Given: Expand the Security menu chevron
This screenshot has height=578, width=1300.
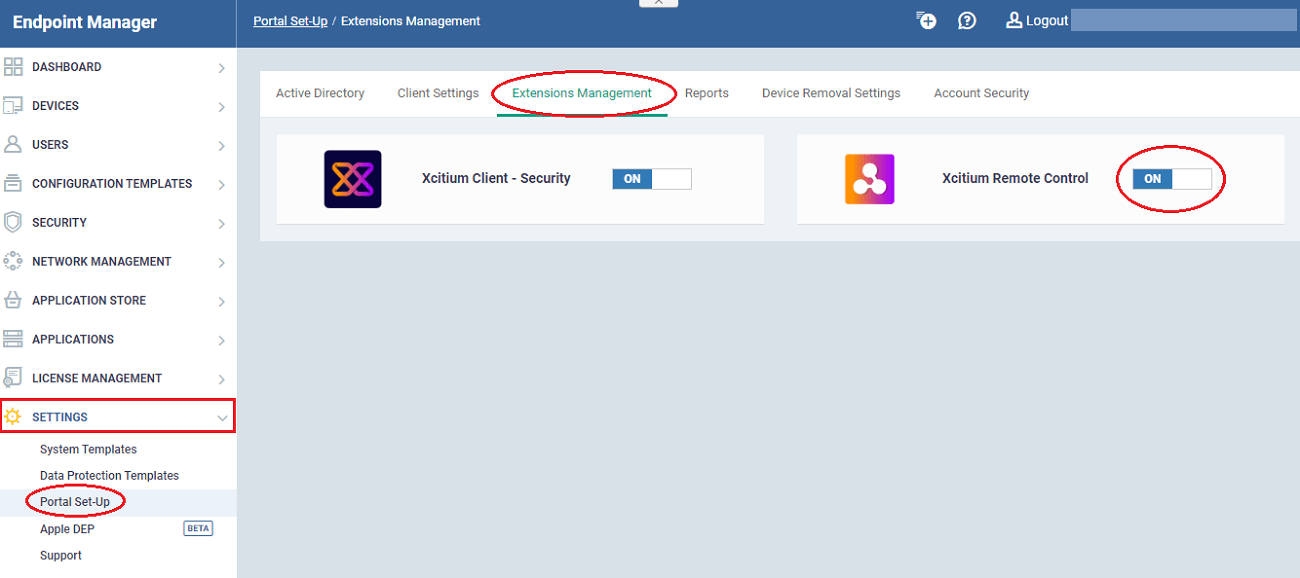Looking at the screenshot, I should pyautogui.click(x=222, y=224).
